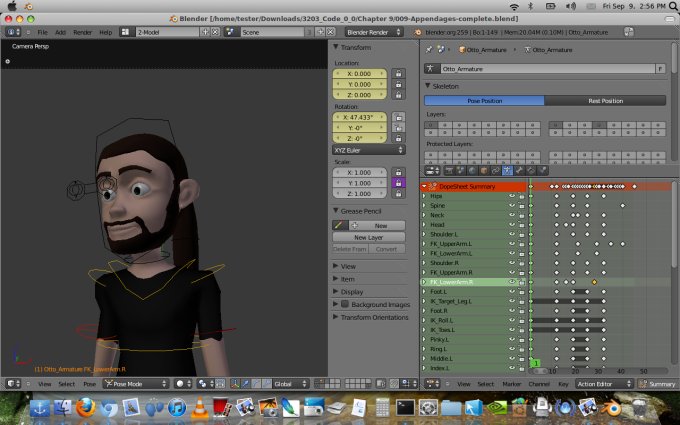Click Grease Pencil New button
This screenshot has width=680, height=425.
click(x=376, y=226)
